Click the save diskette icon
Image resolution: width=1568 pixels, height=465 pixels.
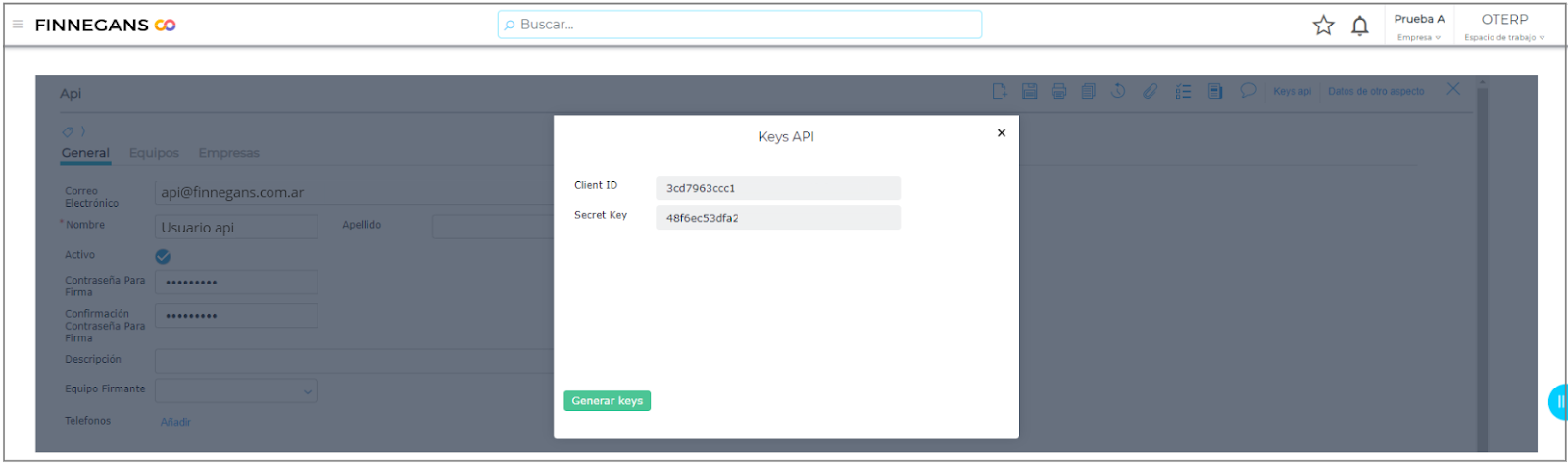pyautogui.click(x=1029, y=91)
